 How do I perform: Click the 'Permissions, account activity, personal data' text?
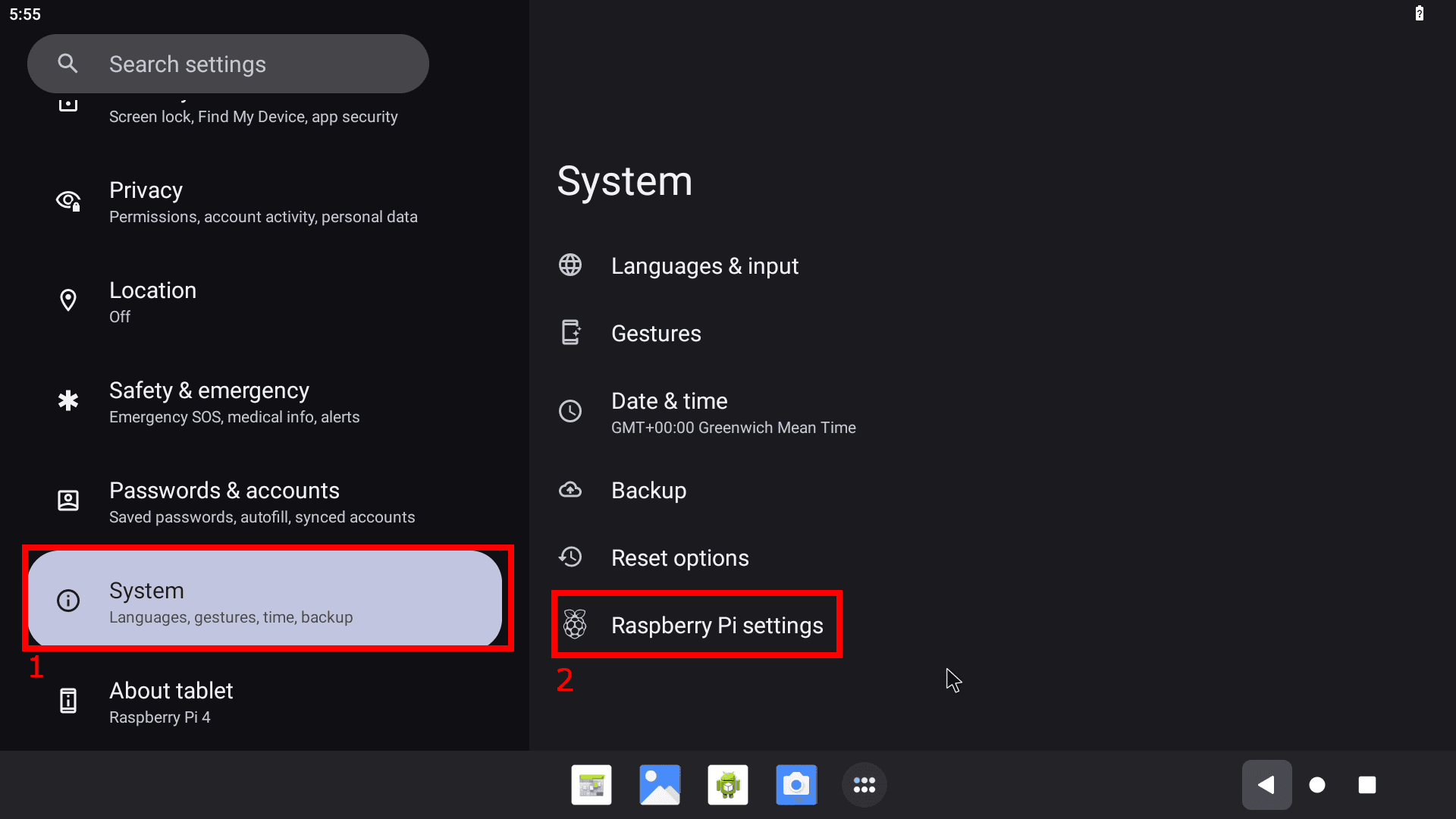point(263,217)
